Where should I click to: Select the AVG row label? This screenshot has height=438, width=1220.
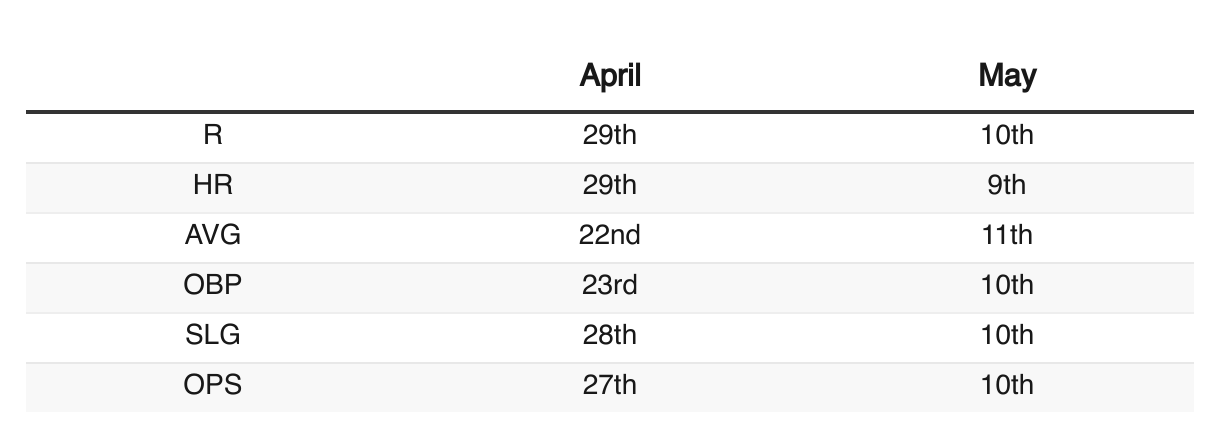(x=213, y=236)
